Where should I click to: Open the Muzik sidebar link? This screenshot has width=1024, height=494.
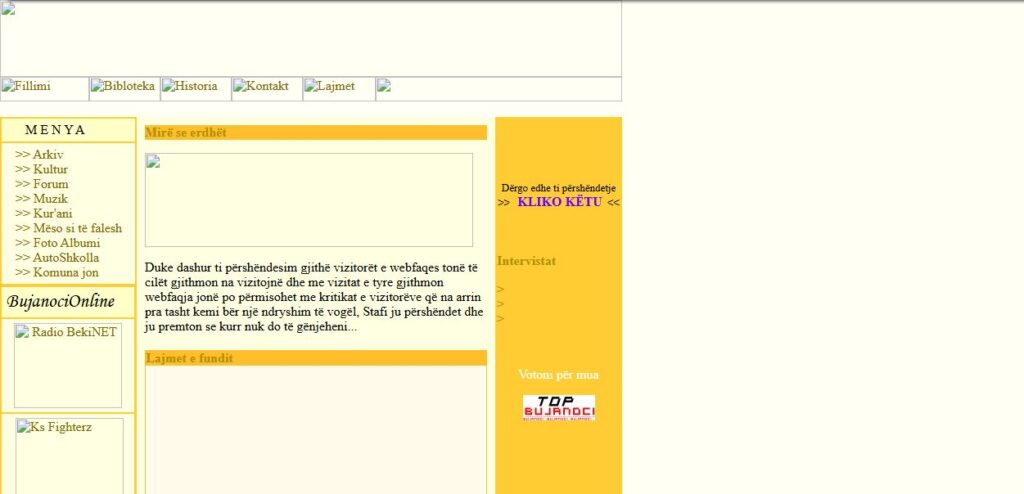[50, 199]
